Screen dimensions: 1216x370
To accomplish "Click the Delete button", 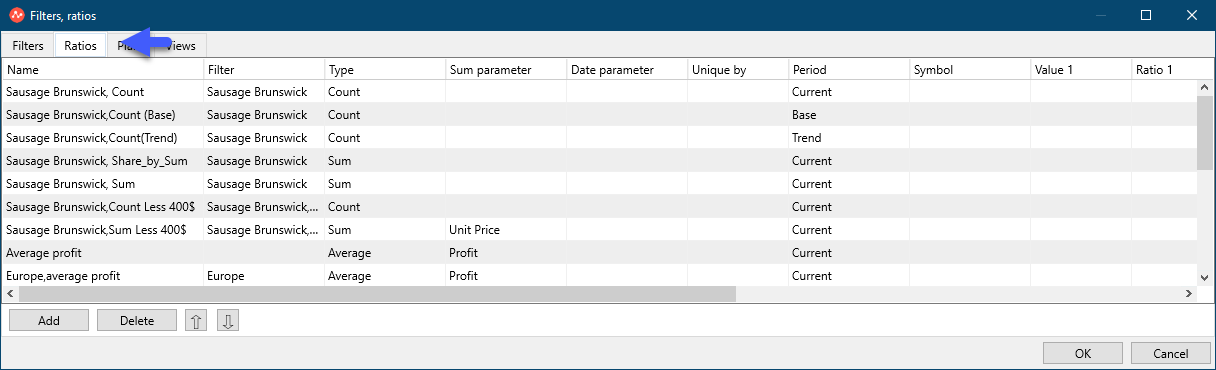I will tap(137, 321).
